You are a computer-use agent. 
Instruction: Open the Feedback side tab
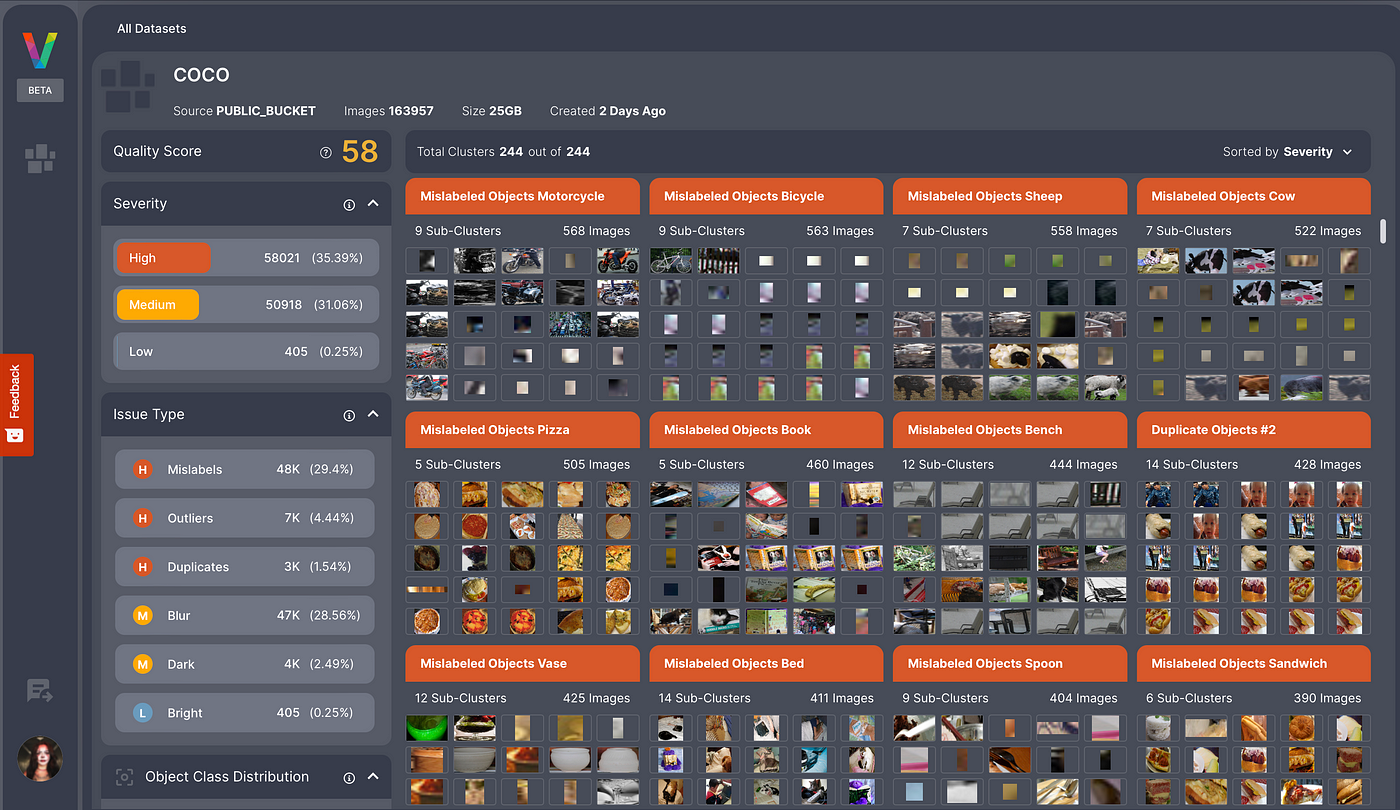(17, 404)
